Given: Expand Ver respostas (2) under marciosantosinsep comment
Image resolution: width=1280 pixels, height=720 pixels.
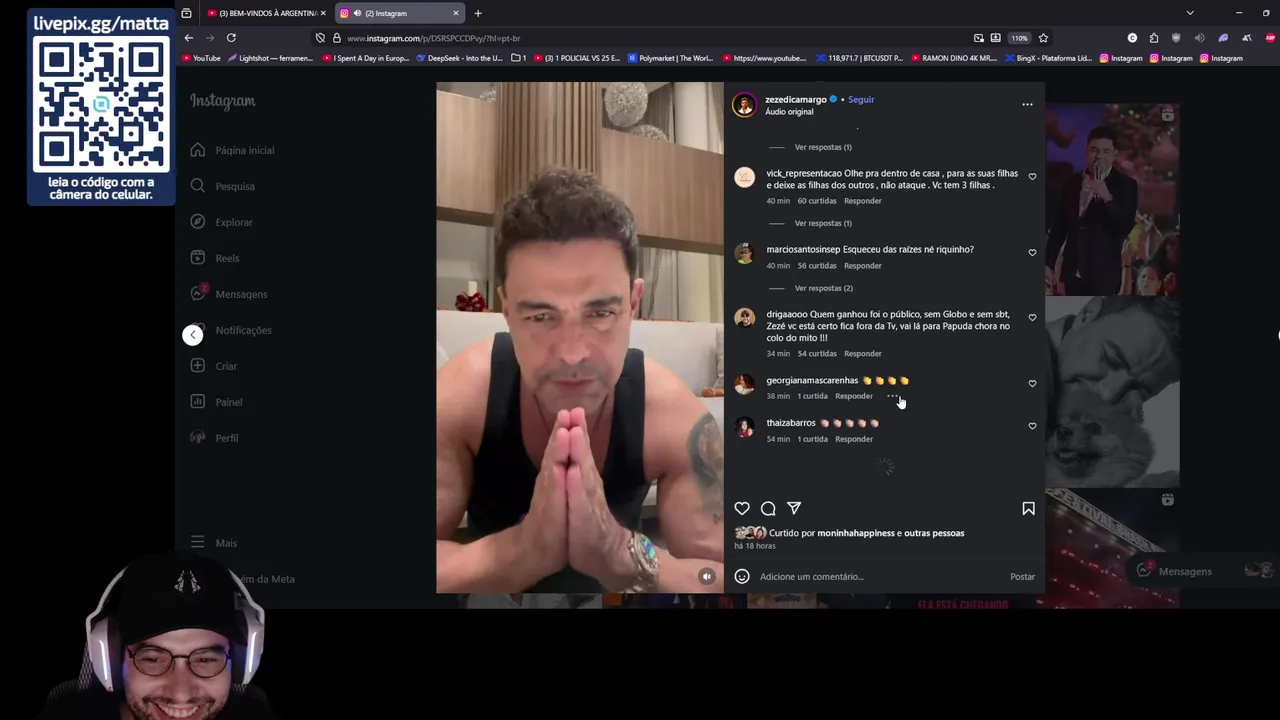Looking at the screenshot, I should tap(823, 288).
